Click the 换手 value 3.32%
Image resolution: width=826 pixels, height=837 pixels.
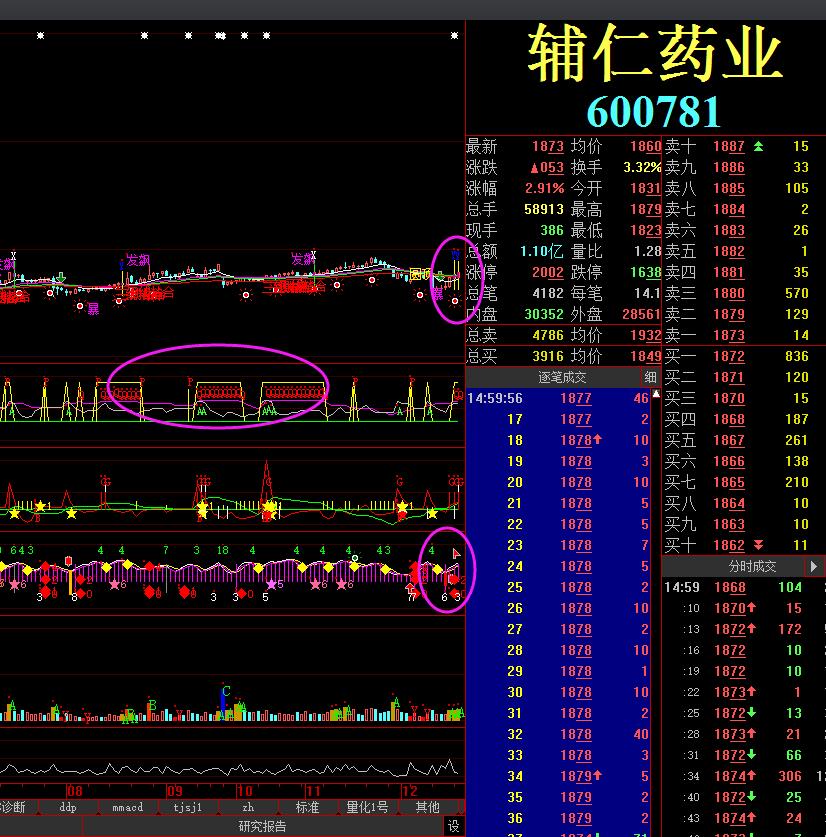642,167
